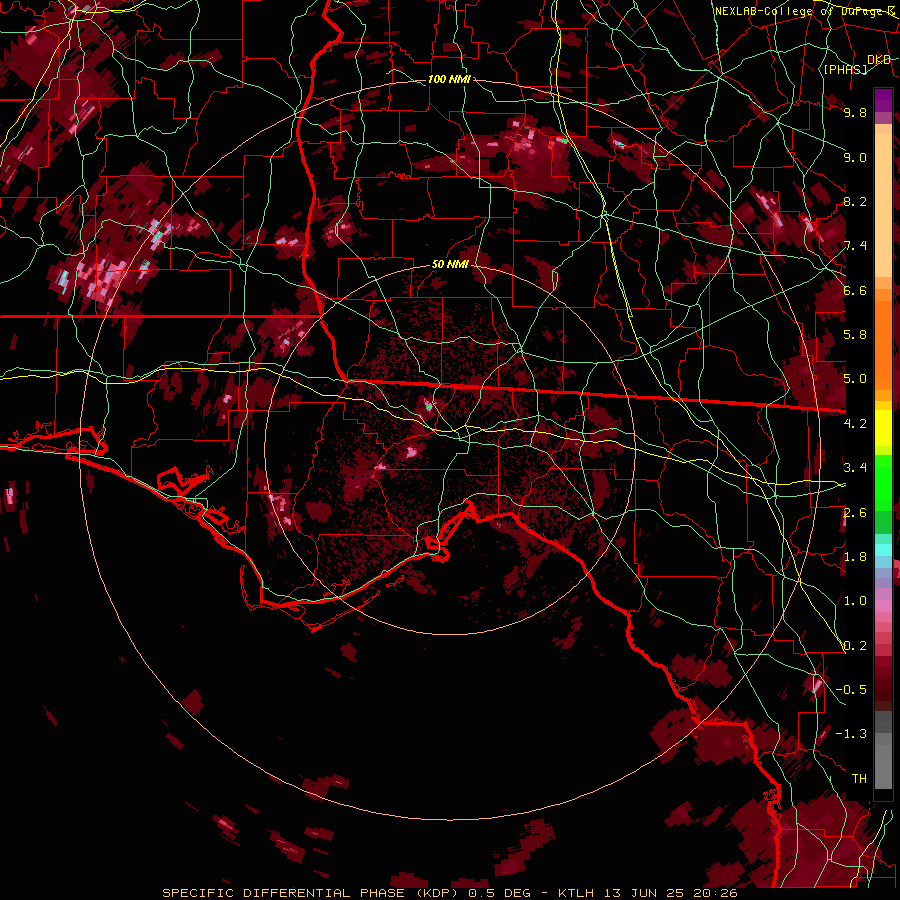Click the 1.8 value on the color scale

point(855,557)
